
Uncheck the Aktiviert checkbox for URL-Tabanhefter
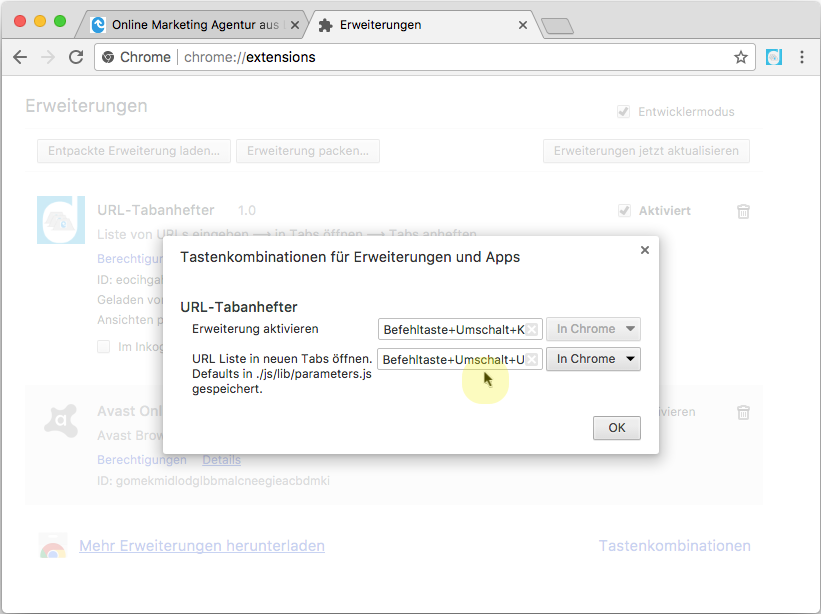click(x=624, y=211)
